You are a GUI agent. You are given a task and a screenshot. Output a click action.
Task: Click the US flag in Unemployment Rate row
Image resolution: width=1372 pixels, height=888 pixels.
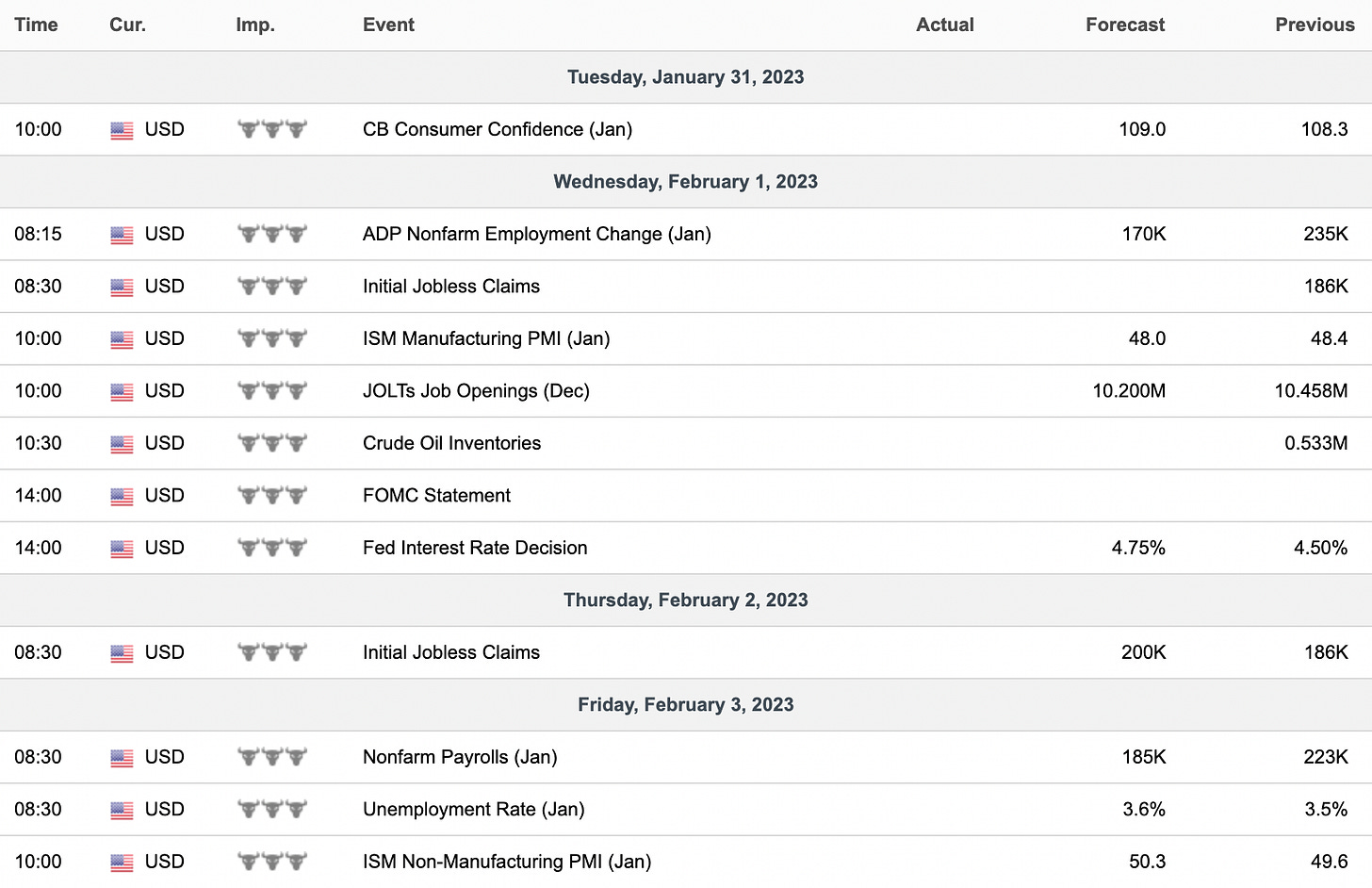point(122,811)
